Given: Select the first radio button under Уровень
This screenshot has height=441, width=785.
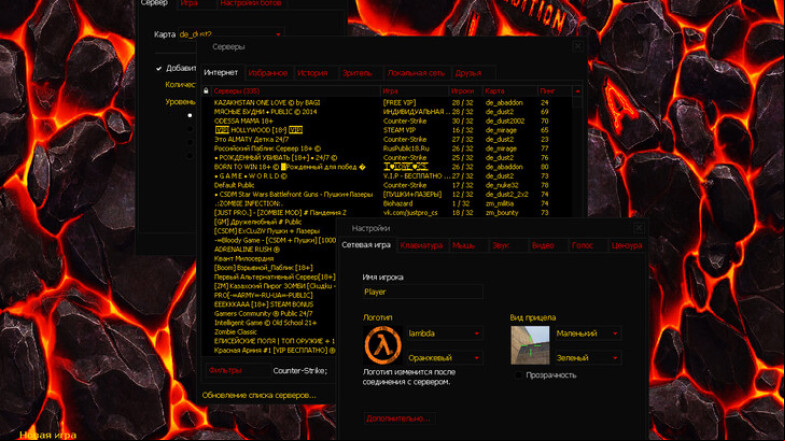Looking at the screenshot, I should click(190, 115).
